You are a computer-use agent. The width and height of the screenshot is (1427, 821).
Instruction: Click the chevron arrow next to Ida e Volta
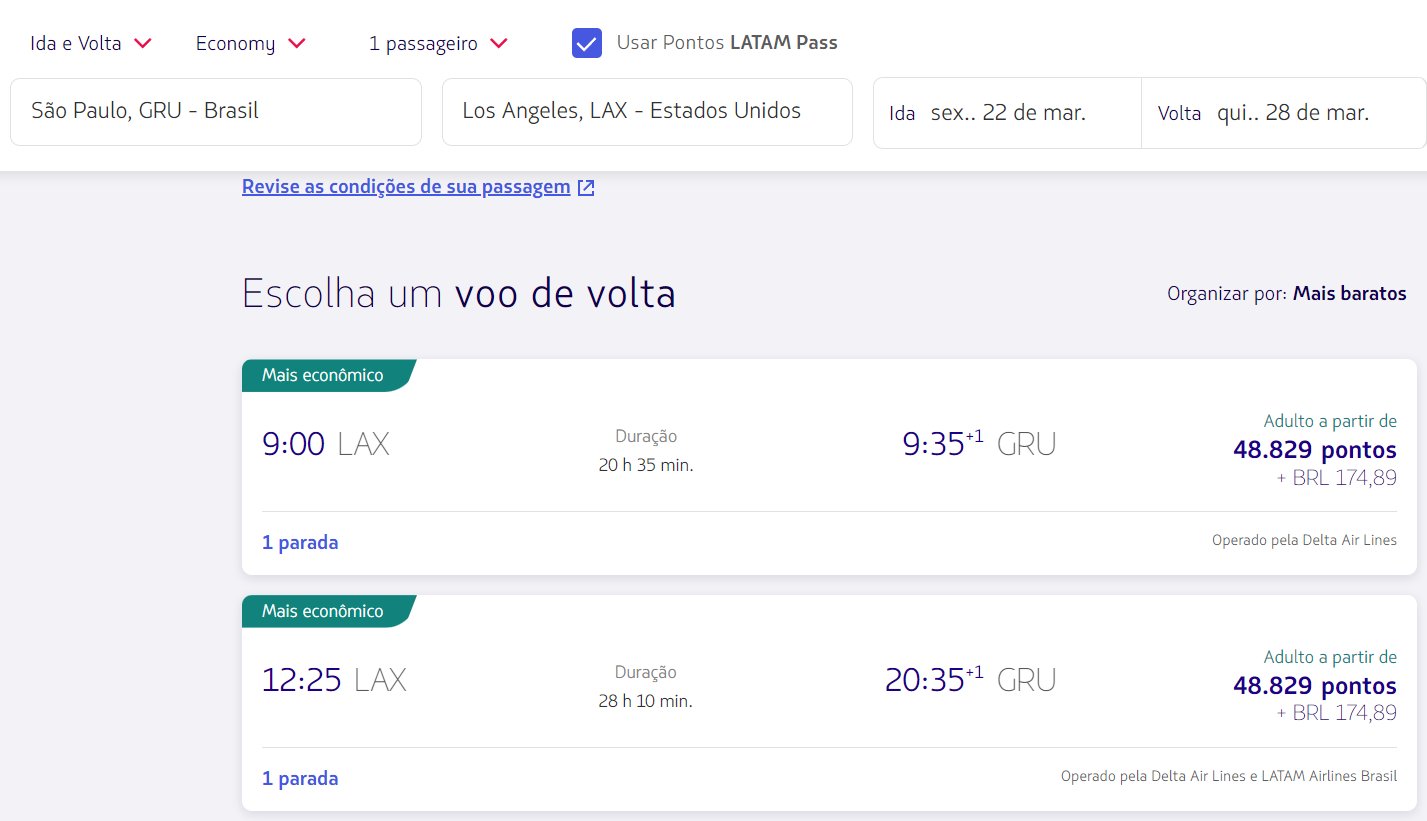tap(142, 43)
